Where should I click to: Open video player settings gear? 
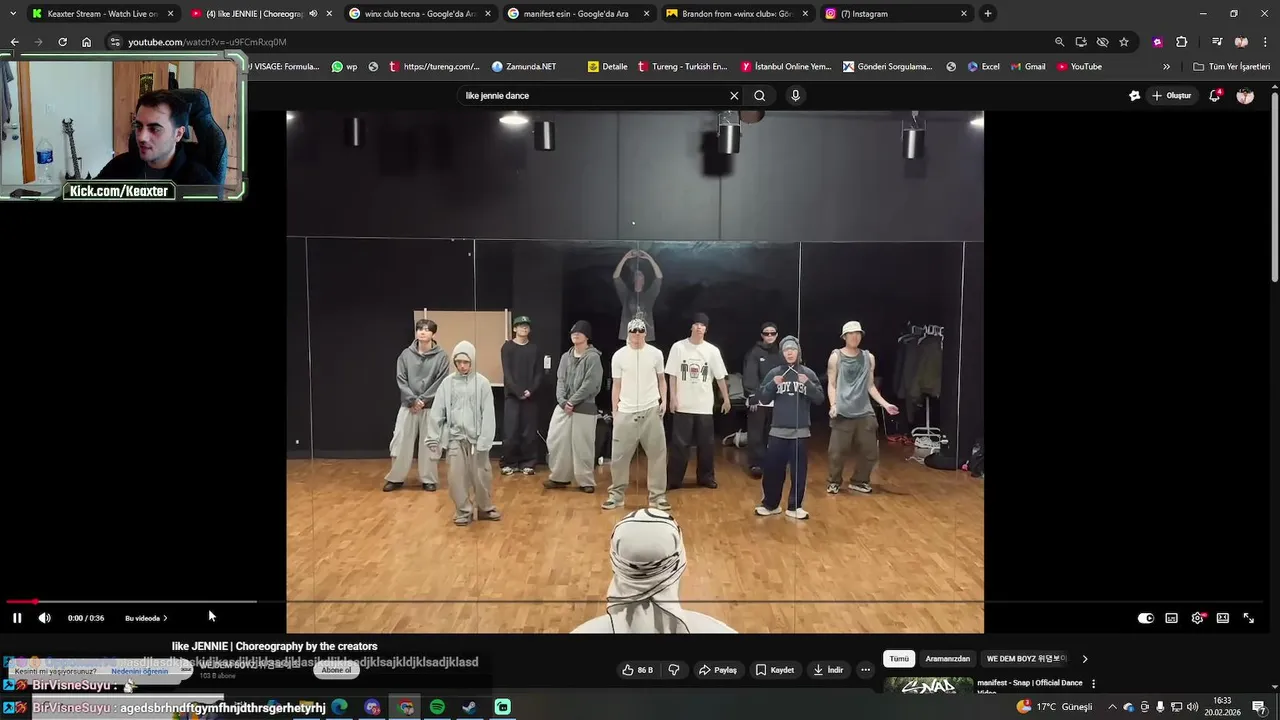click(x=1197, y=618)
